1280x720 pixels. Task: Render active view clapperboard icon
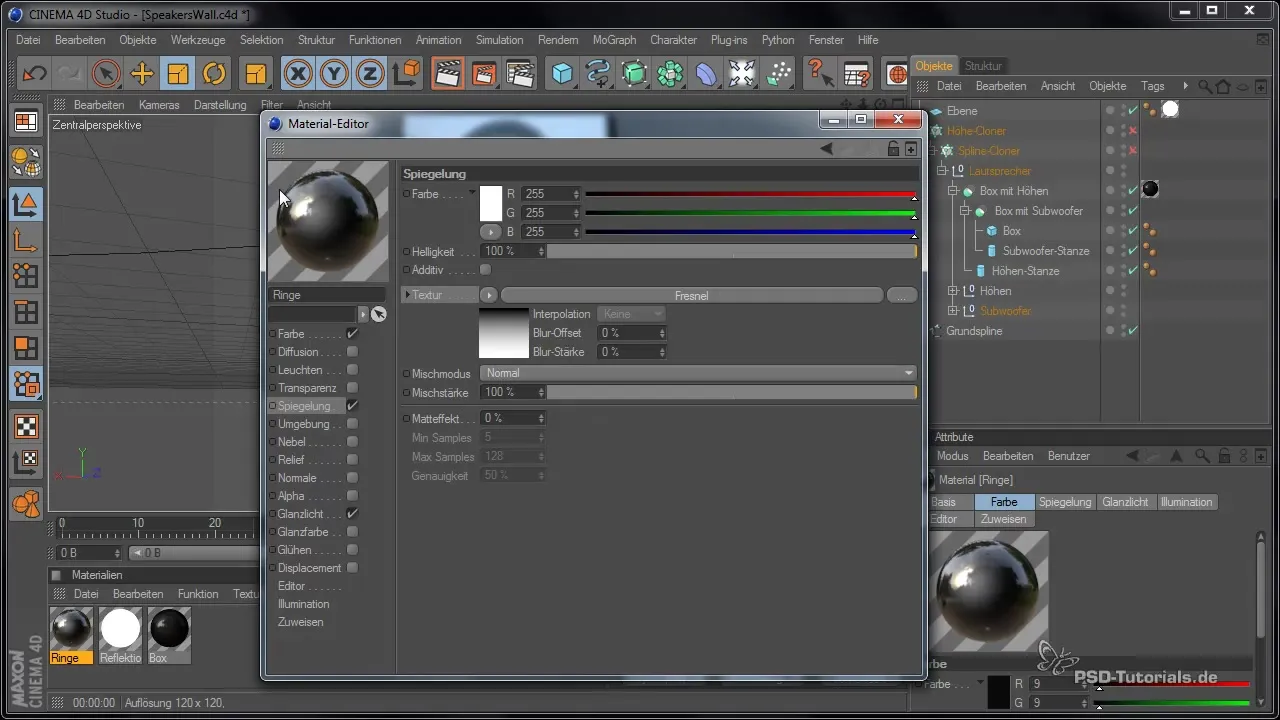[448, 74]
